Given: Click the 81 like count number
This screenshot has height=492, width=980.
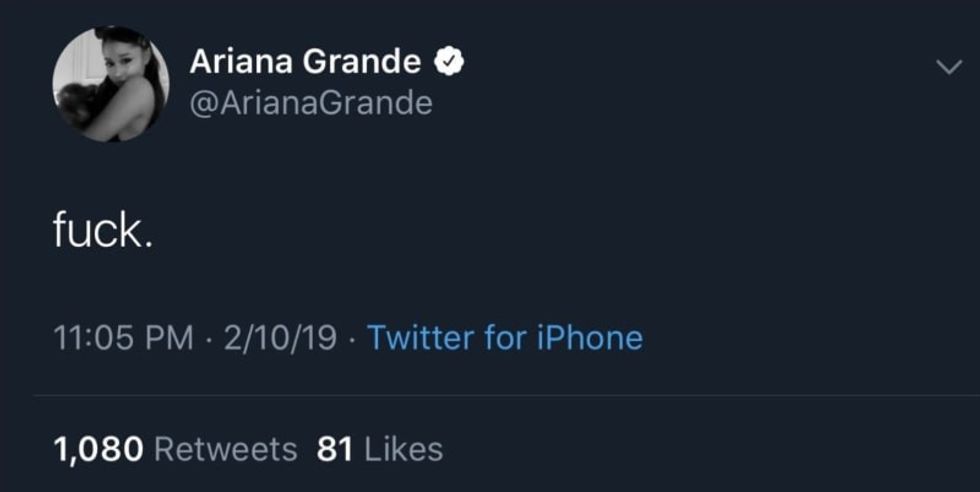Looking at the screenshot, I should (x=335, y=449).
